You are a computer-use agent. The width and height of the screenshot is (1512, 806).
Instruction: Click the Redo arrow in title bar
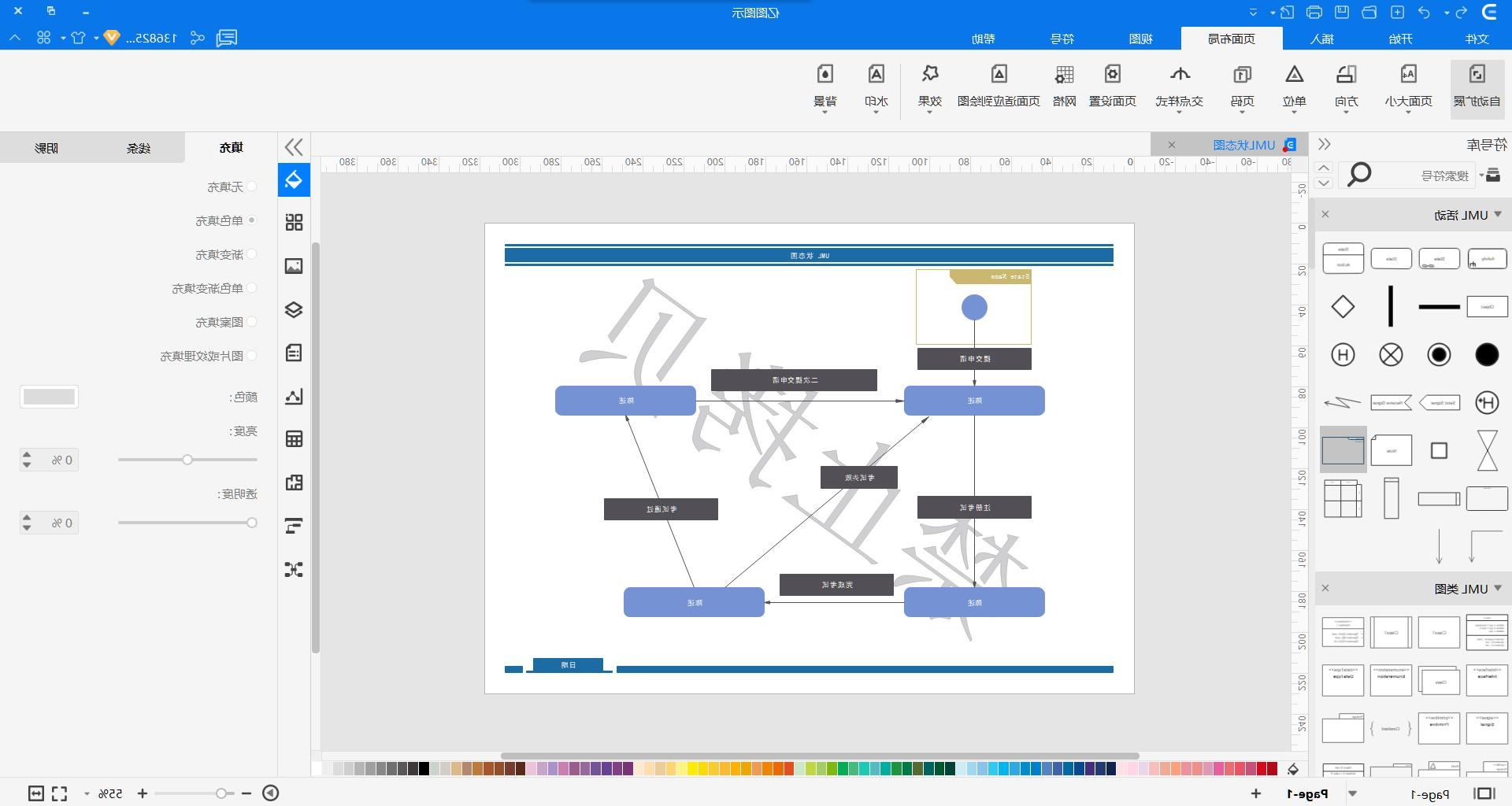(x=1462, y=12)
